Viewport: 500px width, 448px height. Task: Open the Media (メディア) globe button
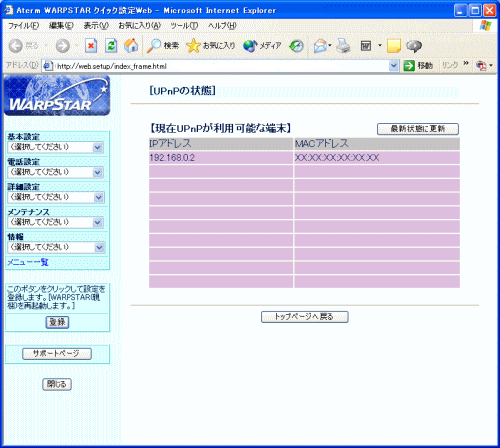tap(262, 46)
